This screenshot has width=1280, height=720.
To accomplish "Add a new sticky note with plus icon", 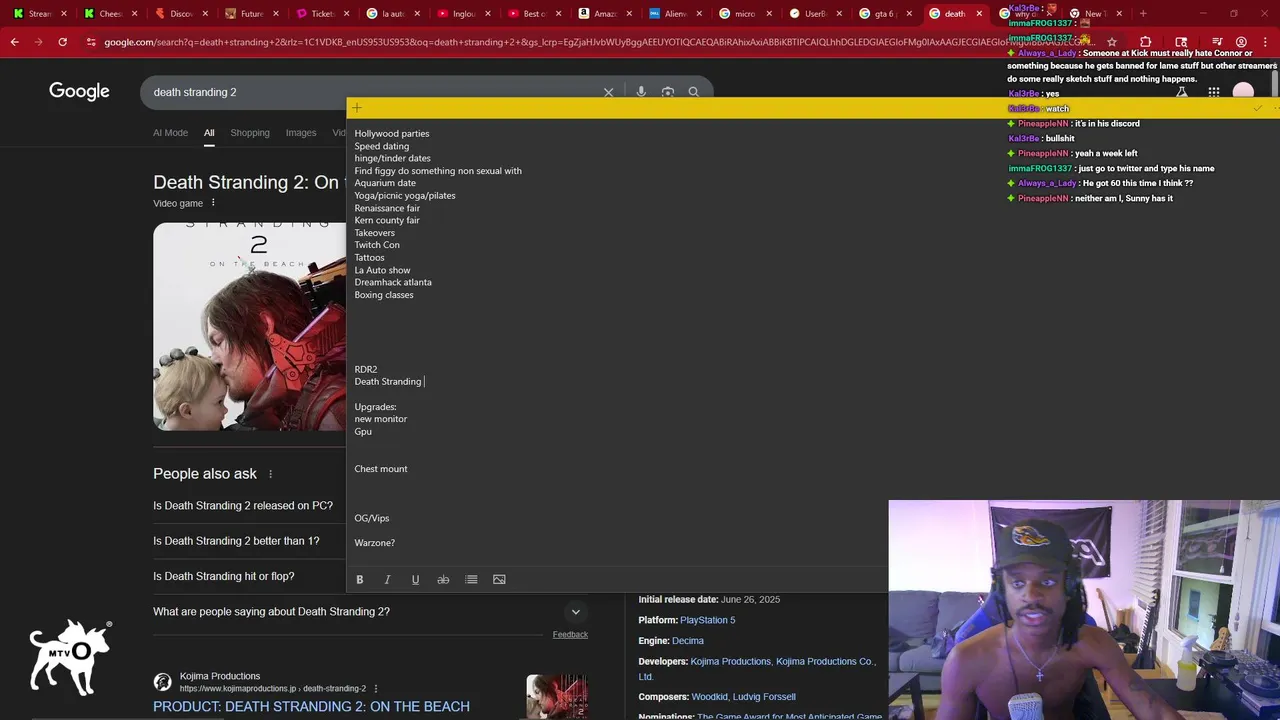I will [x=357, y=108].
